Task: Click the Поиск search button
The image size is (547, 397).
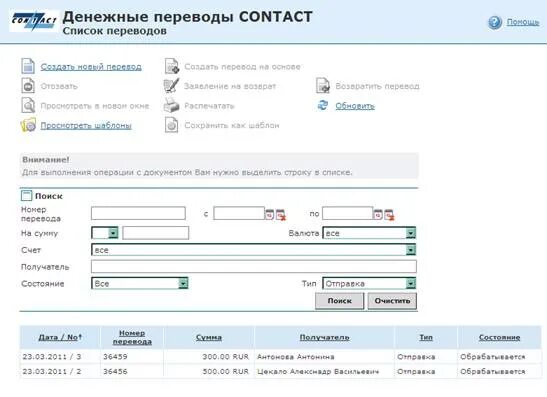Action: [x=339, y=301]
